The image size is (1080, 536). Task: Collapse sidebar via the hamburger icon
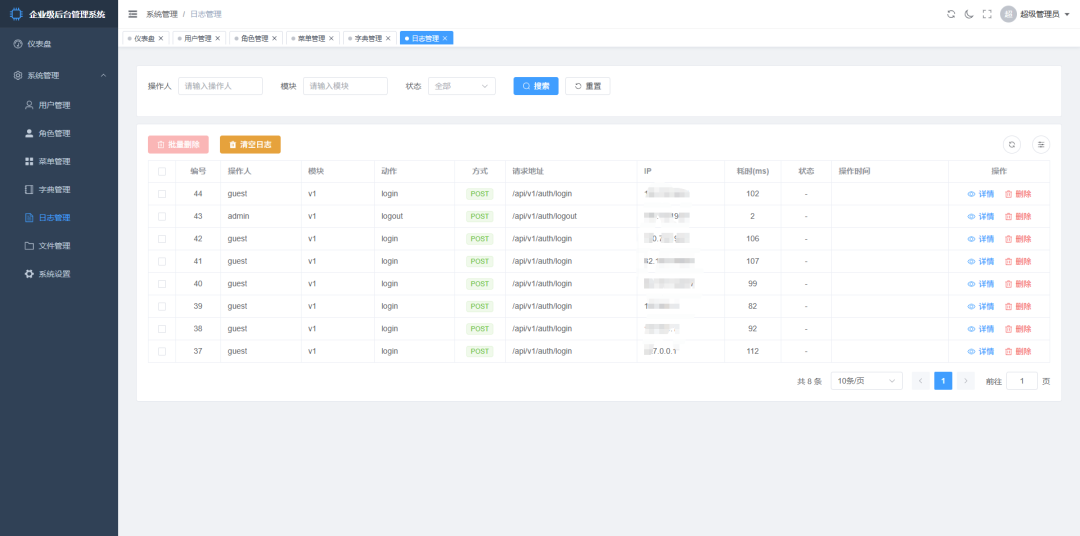[x=133, y=14]
